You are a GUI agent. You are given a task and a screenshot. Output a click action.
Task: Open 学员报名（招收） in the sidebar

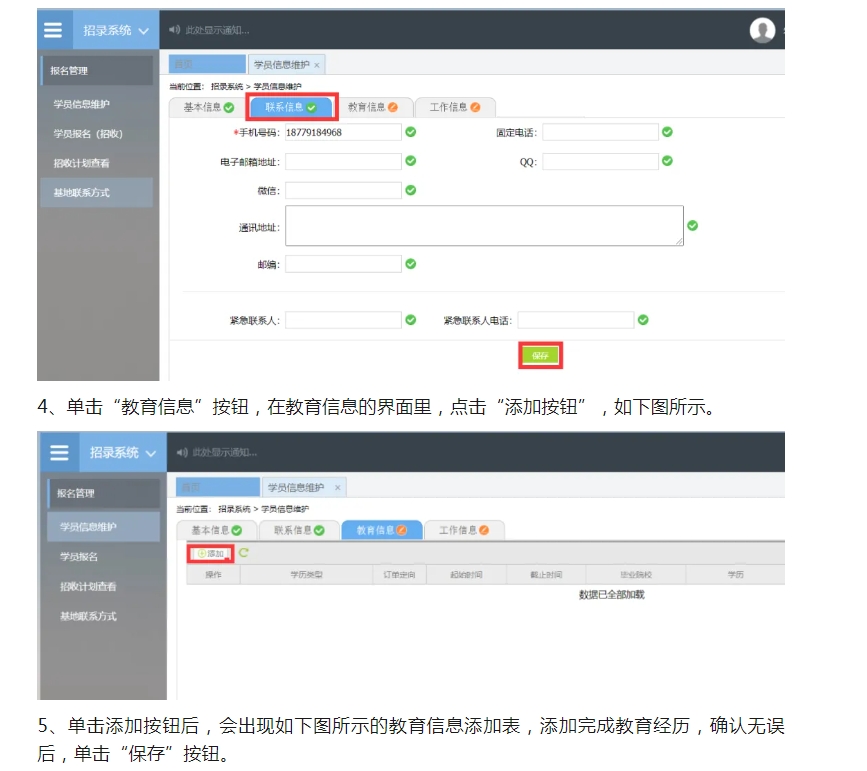(88, 133)
